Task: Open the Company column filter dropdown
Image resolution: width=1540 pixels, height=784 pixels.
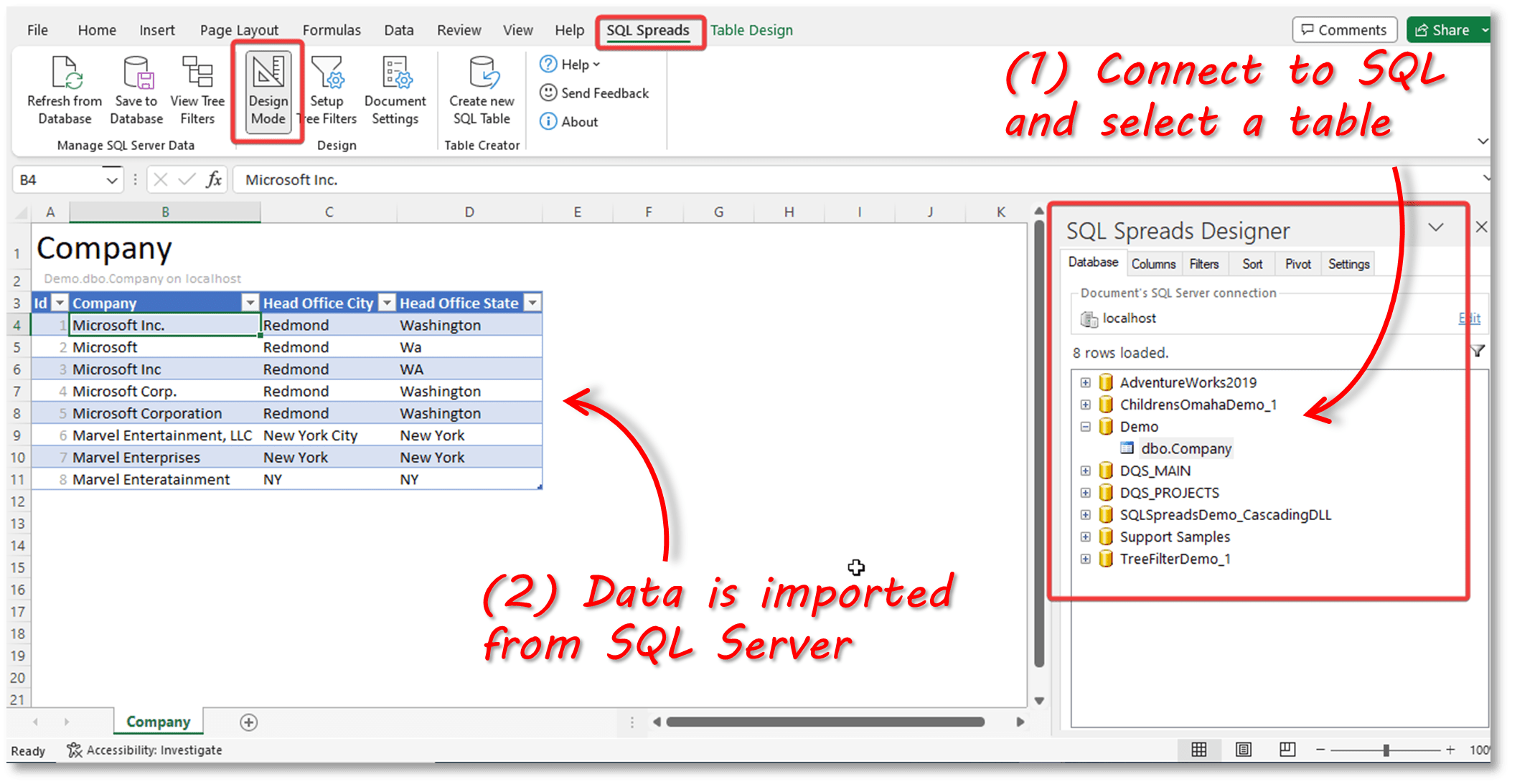Action: 250,302
